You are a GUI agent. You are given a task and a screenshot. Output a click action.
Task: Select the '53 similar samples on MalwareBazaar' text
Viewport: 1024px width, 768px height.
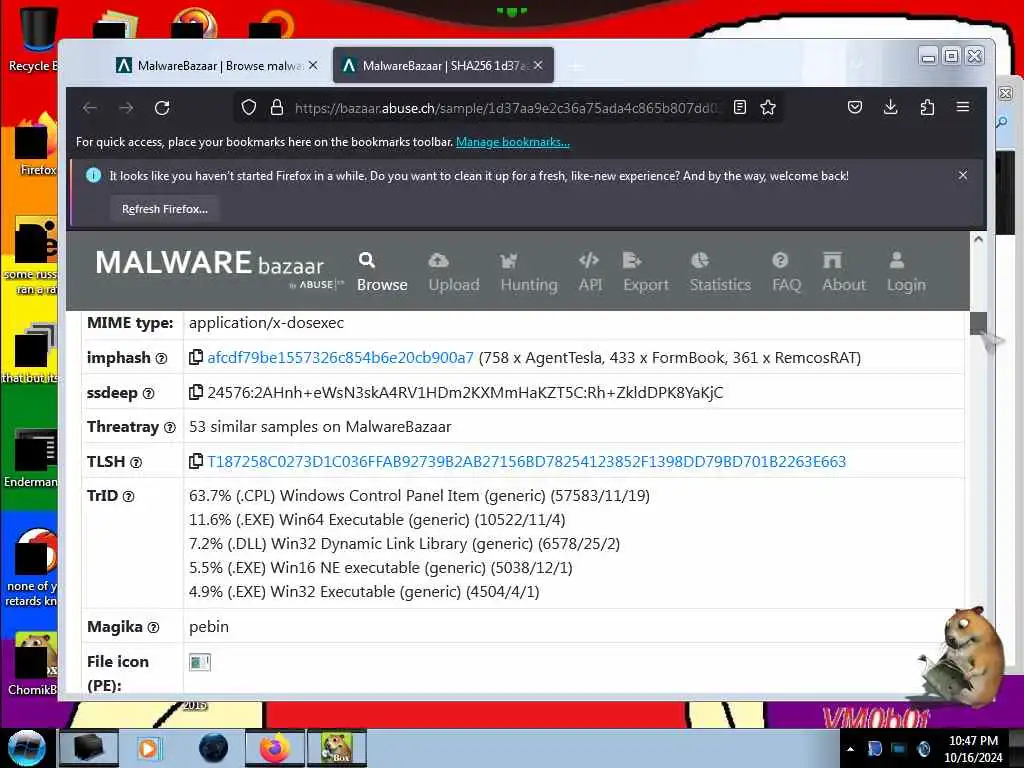pos(320,426)
